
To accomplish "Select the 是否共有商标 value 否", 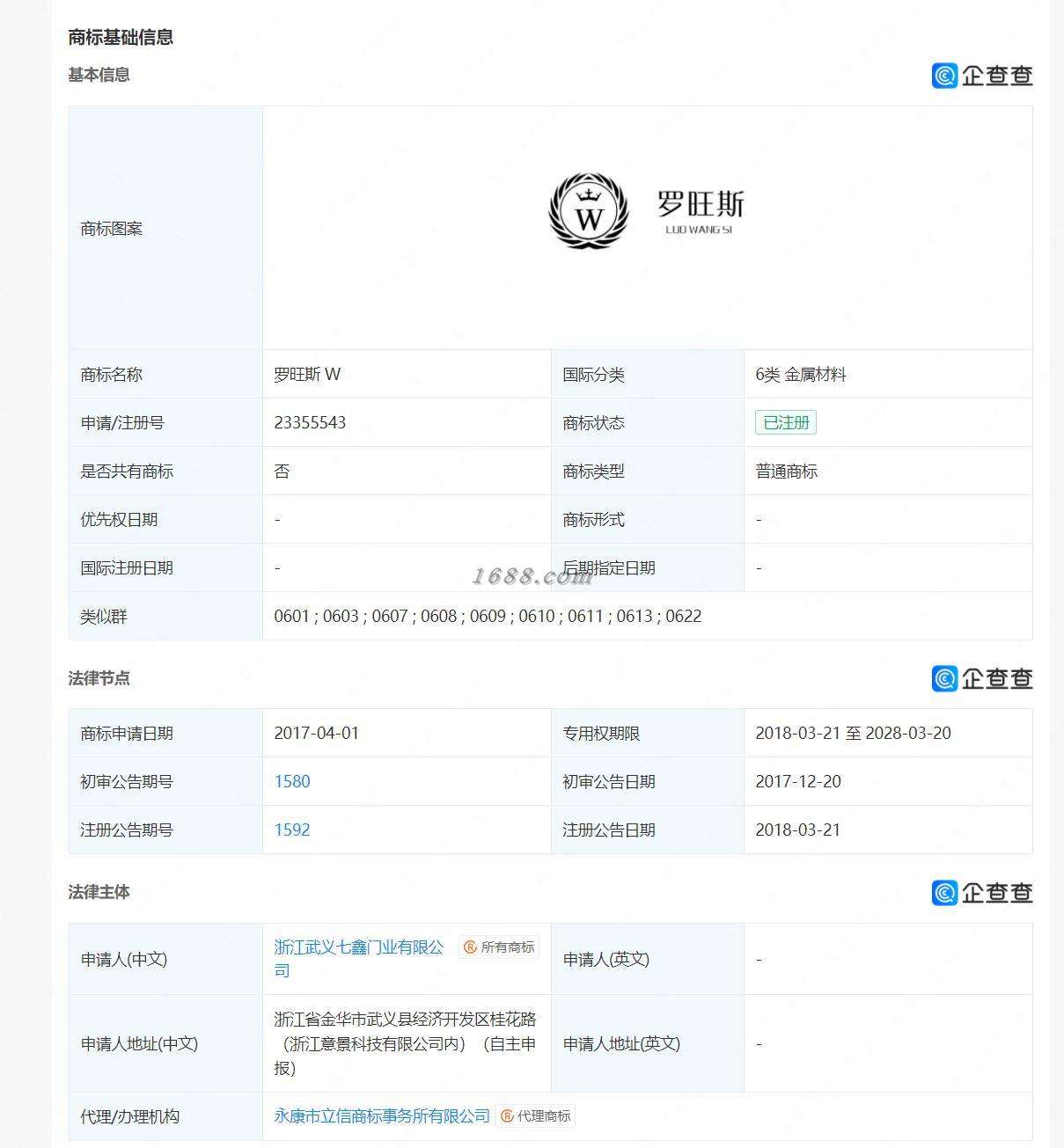I will (x=282, y=471).
